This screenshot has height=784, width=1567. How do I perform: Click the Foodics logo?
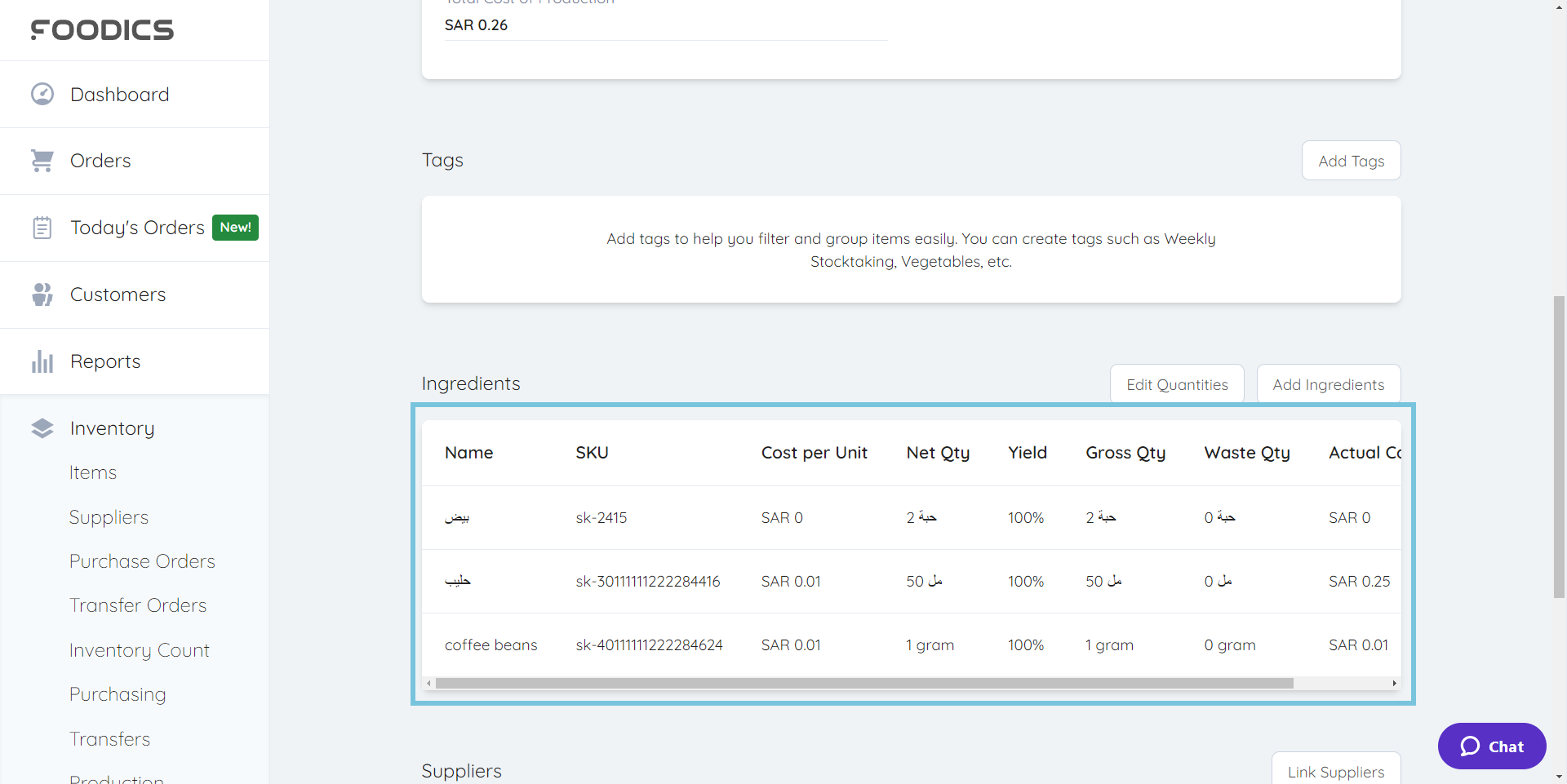(102, 30)
